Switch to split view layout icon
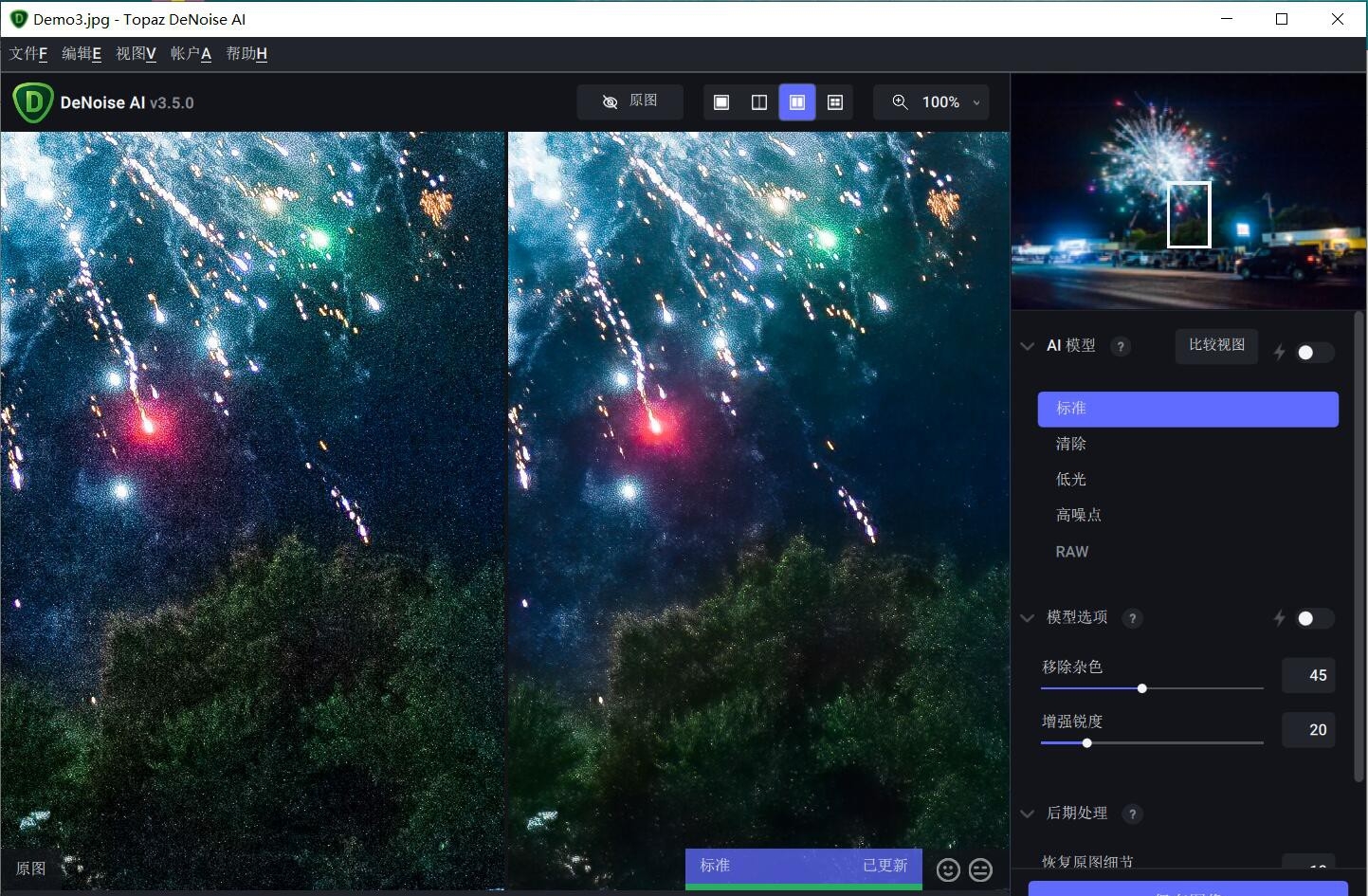 759,102
